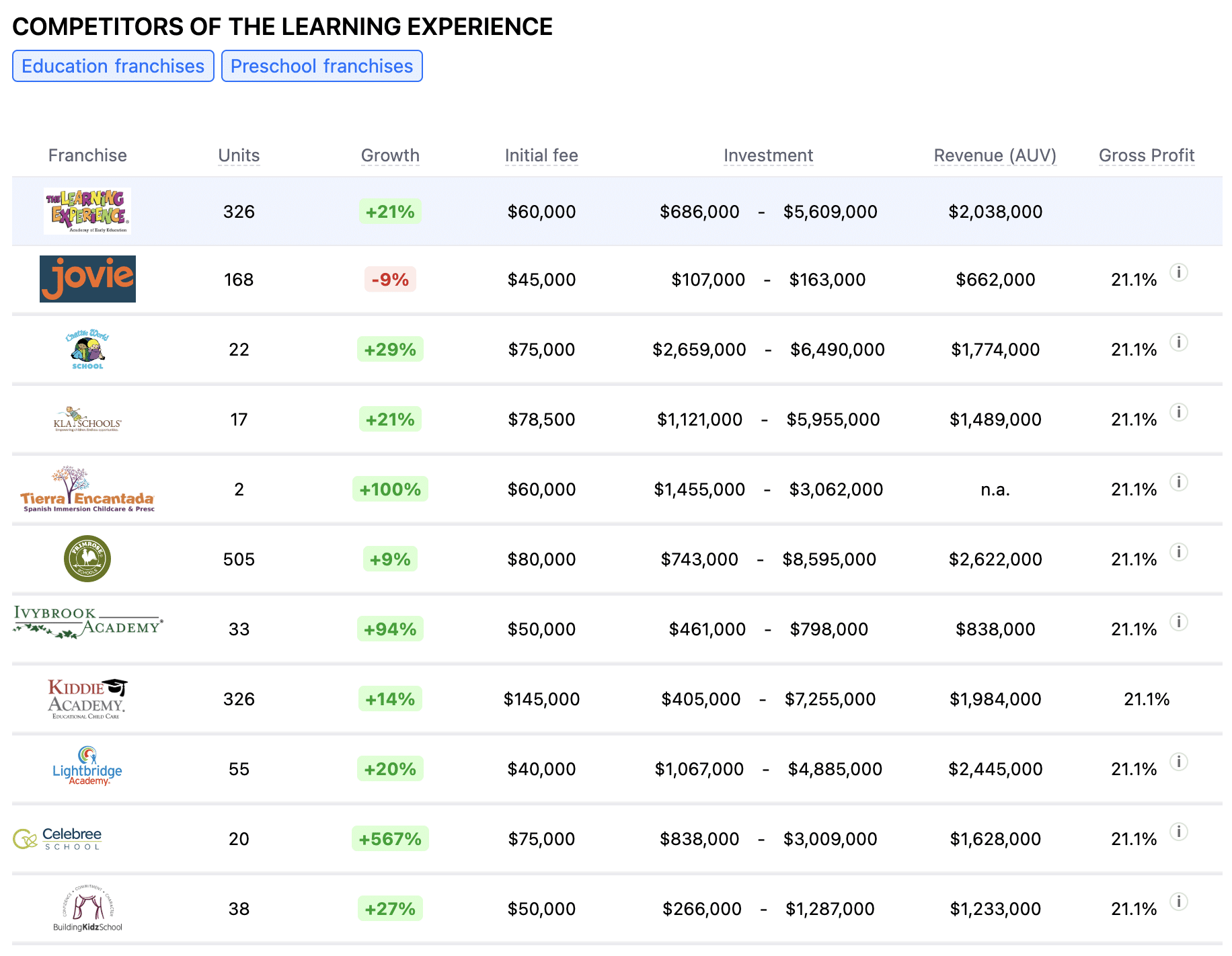The image size is (1232, 956).
Task: Click the Revenue (AUV) column header
Action: pyautogui.click(x=995, y=155)
